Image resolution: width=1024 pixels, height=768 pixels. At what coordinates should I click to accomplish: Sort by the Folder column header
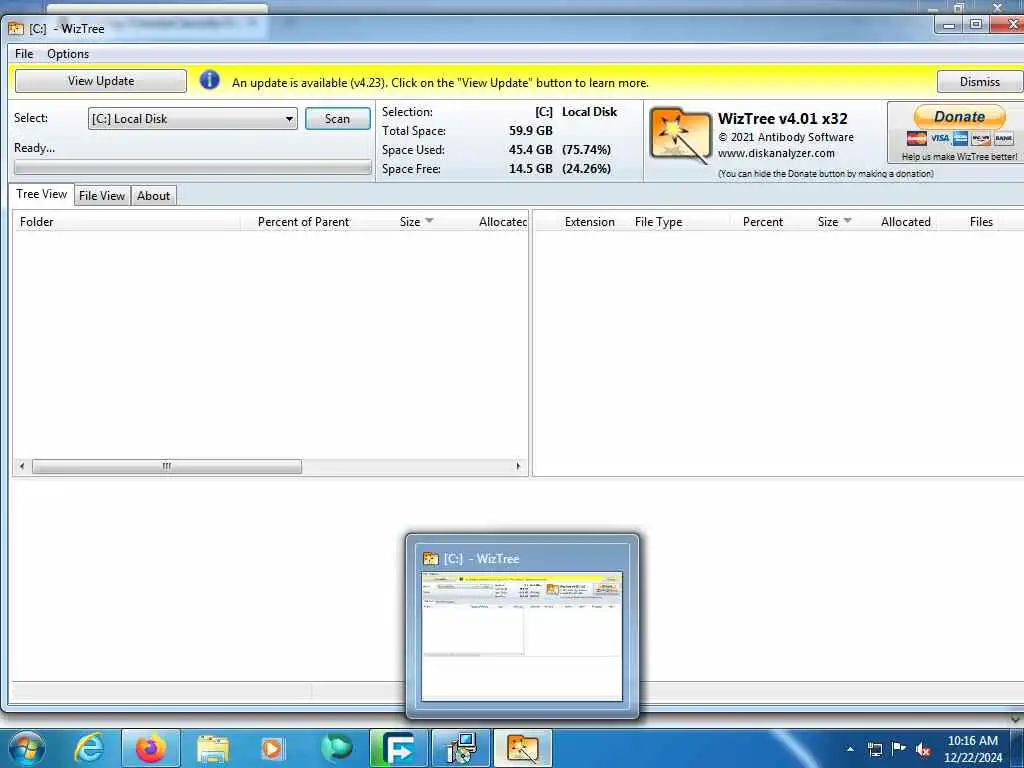[x=127, y=221]
